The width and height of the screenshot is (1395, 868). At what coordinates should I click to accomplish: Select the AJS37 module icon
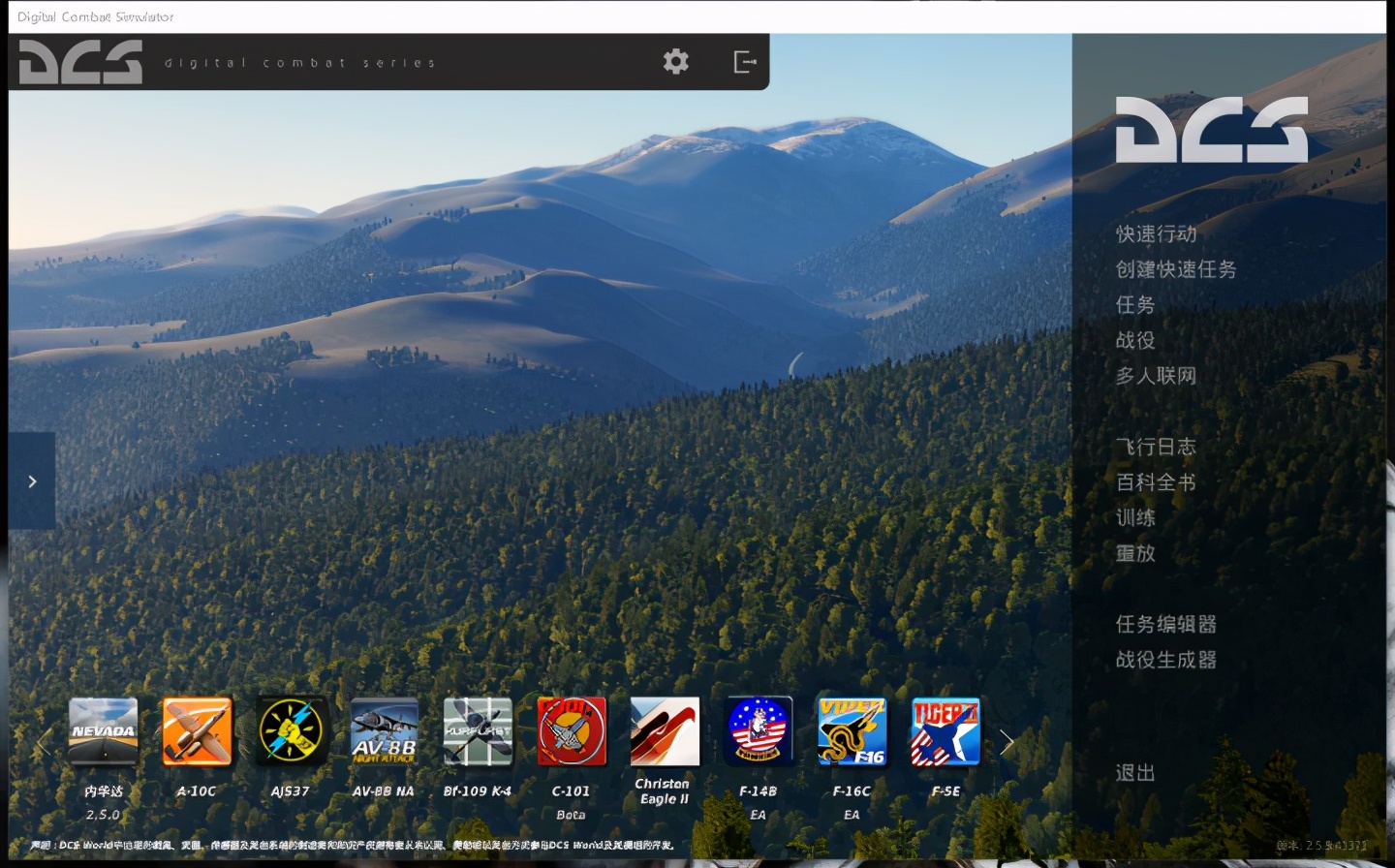click(291, 731)
